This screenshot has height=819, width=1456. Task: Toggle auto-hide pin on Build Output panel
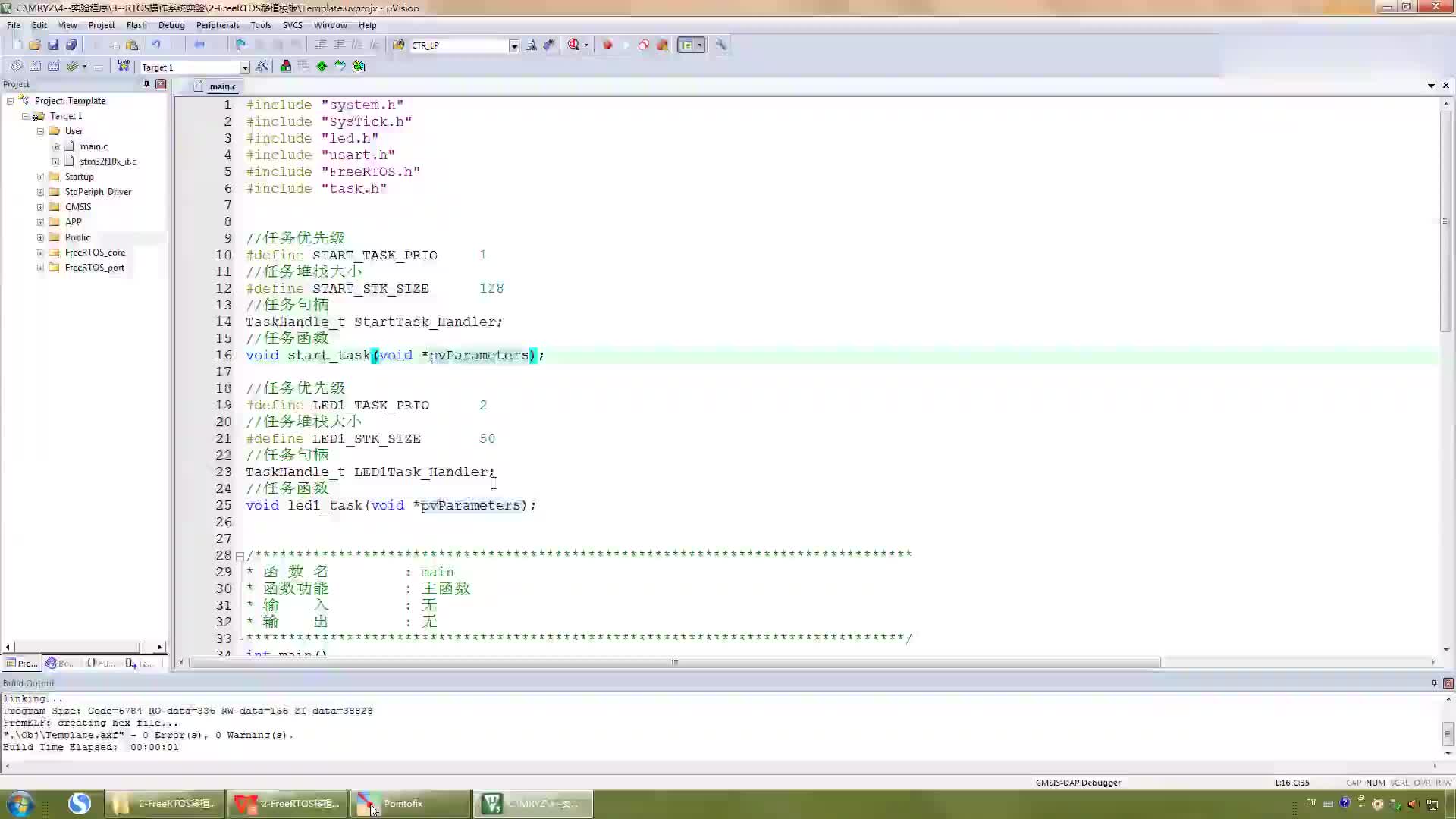(1433, 682)
